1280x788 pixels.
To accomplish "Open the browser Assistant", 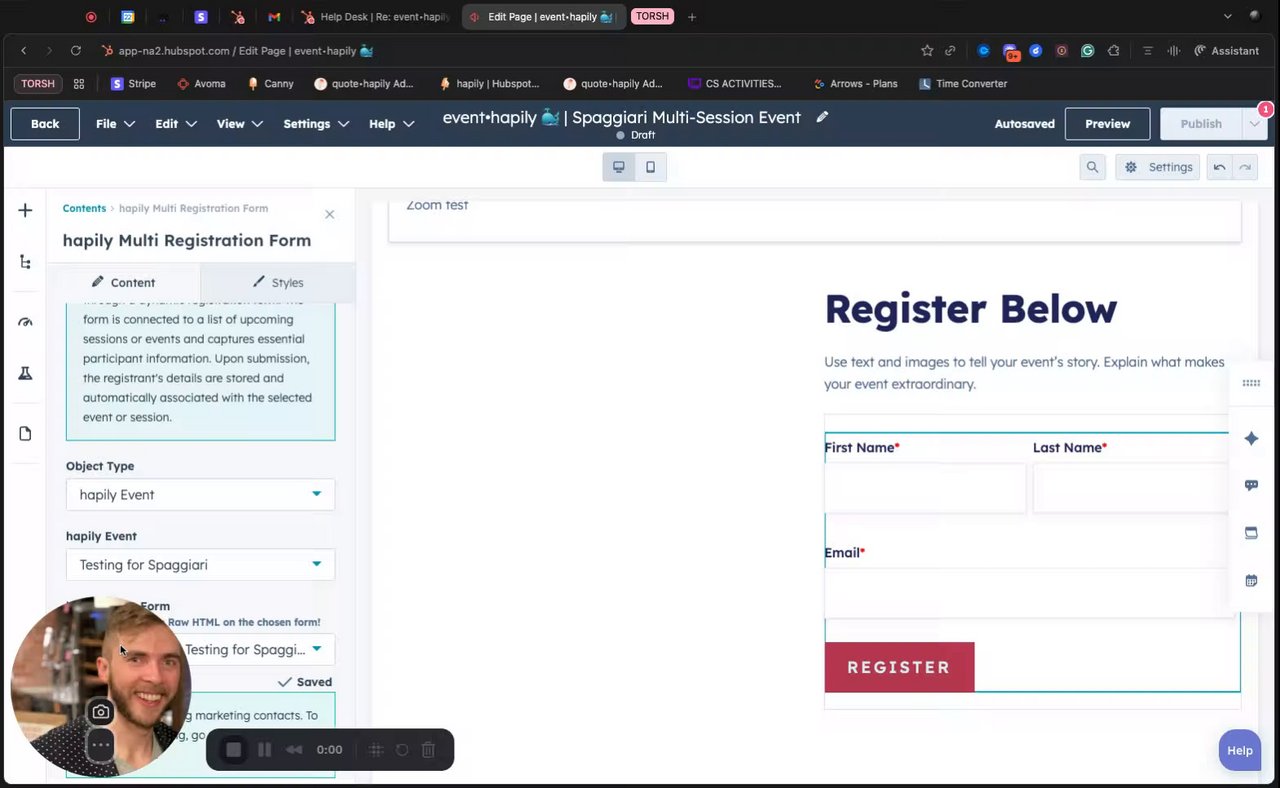I will click(x=1226, y=50).
